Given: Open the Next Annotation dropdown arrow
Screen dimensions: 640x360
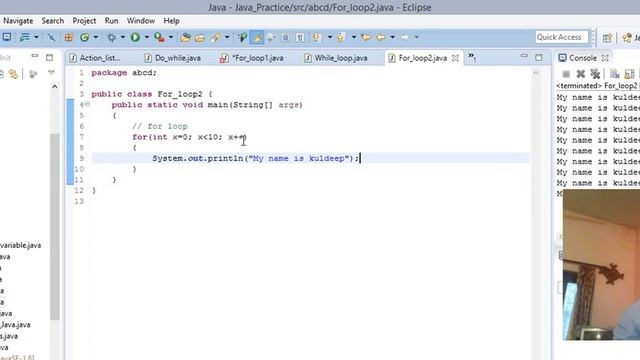Looking at the screenshot, I should (x=329, y=38).
